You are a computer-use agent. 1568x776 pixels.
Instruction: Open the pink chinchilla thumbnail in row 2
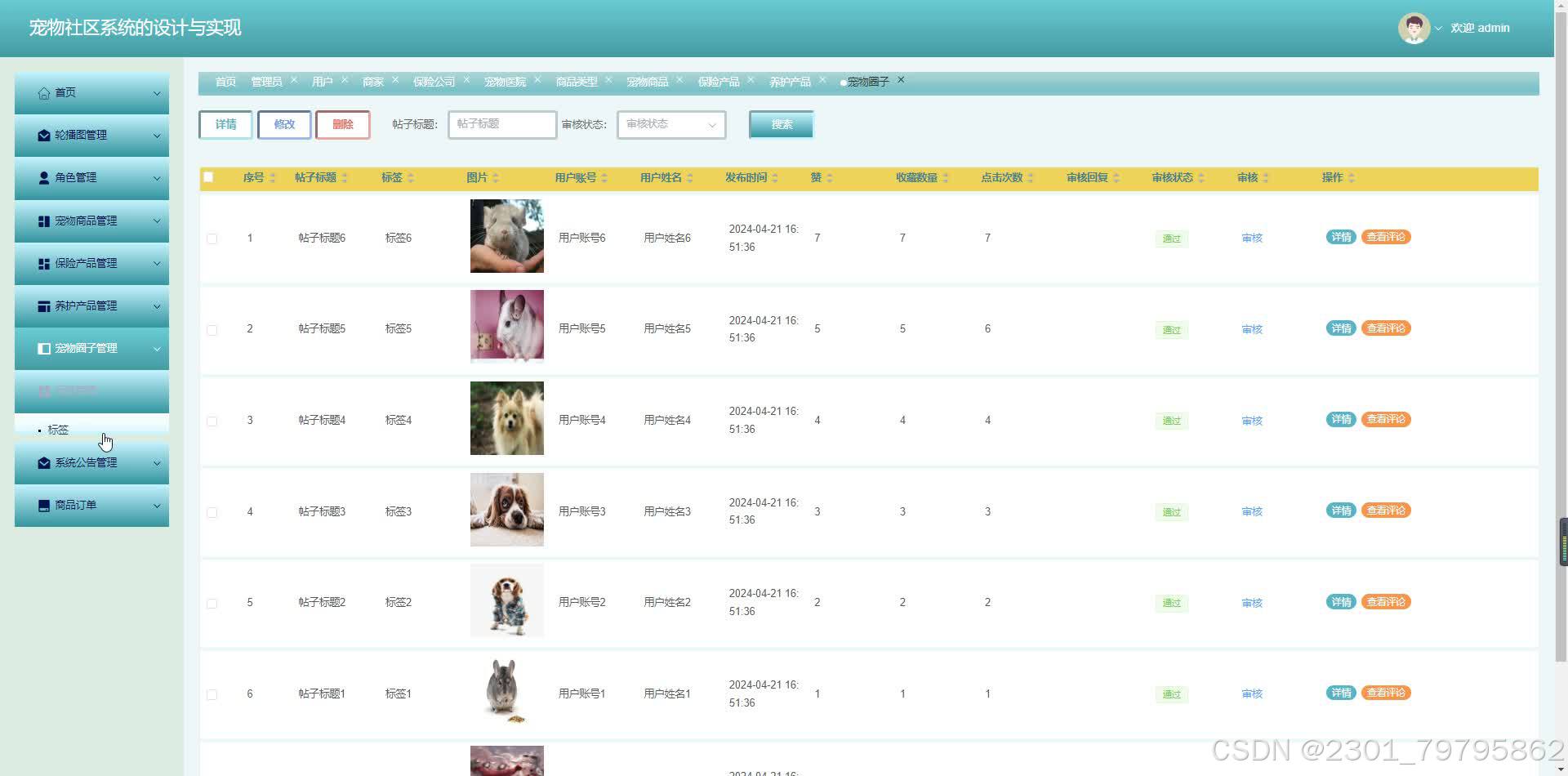pyautogui.click(x=507, y=327)
